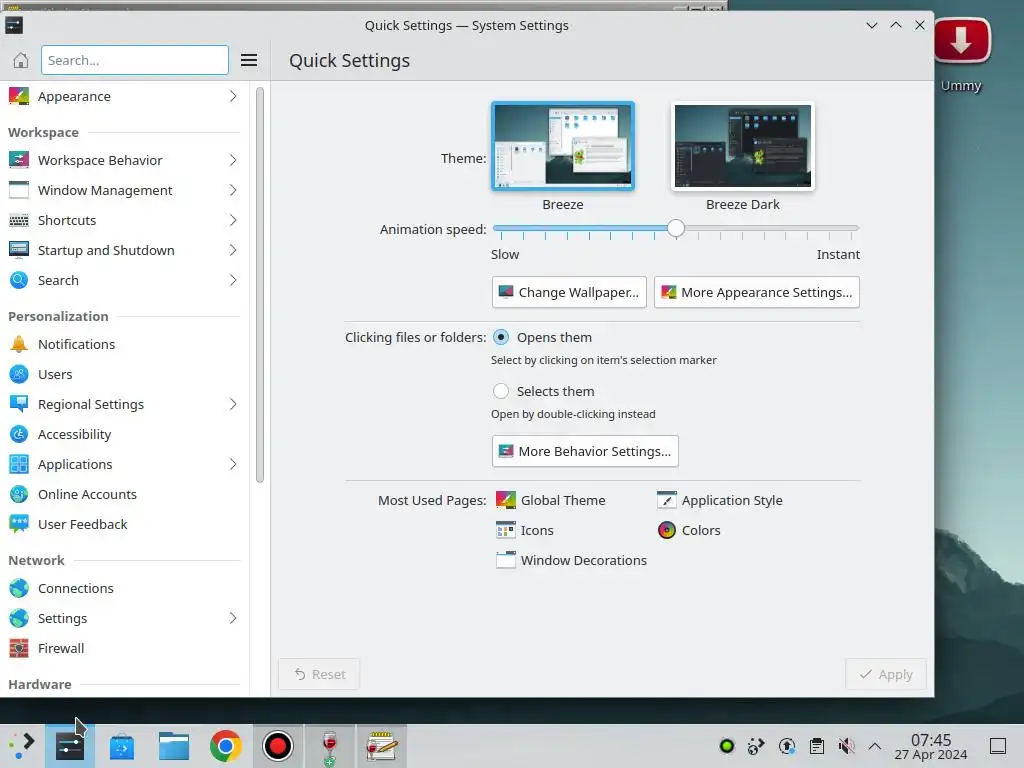Click the Connections globe icon
Screen dimensions: 1024x768
click(x=19, y=588)
